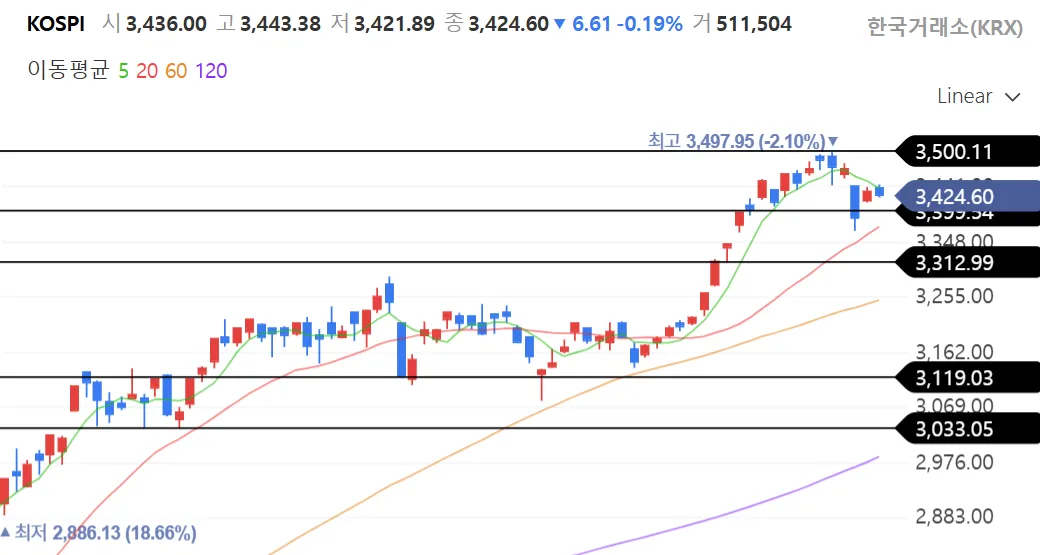Click the blue down-triangle change indicator
The width and height of the screenshot is (1040, 555).
click(x=559, y=24)
